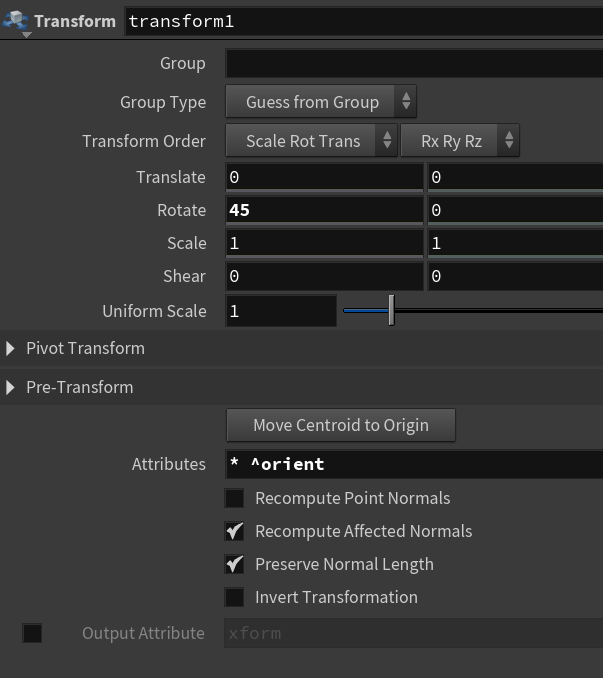Viewport: 603px width, 678px height.
Task: Click the Rotate X field showing 45
Action: pos(324,210)
